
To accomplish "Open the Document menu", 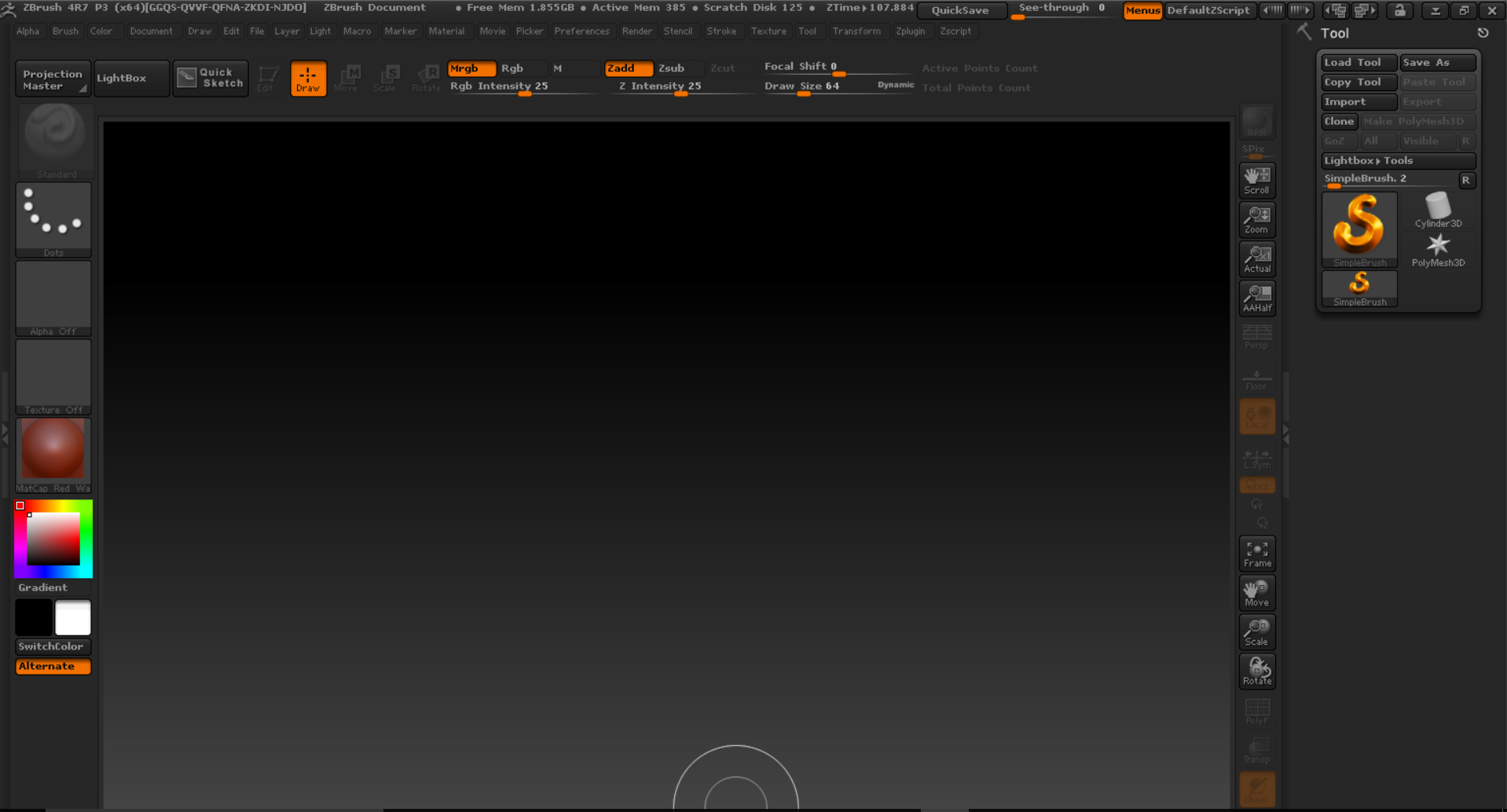I will (x=151, y=31).
